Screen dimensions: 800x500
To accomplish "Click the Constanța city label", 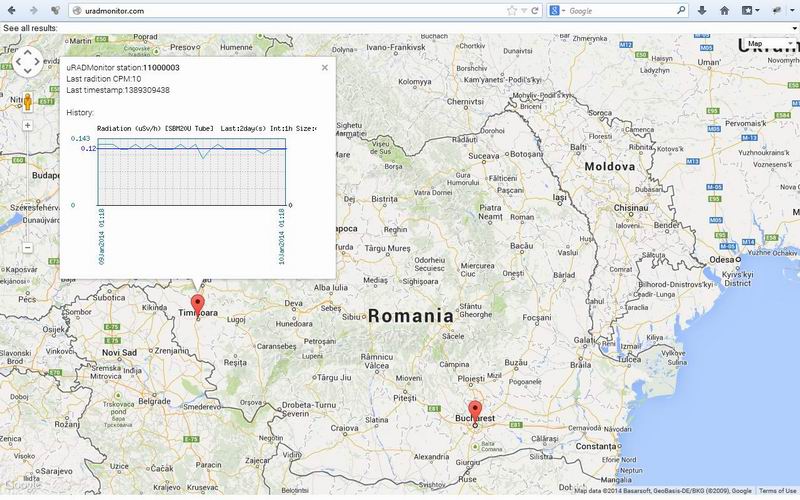I will click(596, 446).
